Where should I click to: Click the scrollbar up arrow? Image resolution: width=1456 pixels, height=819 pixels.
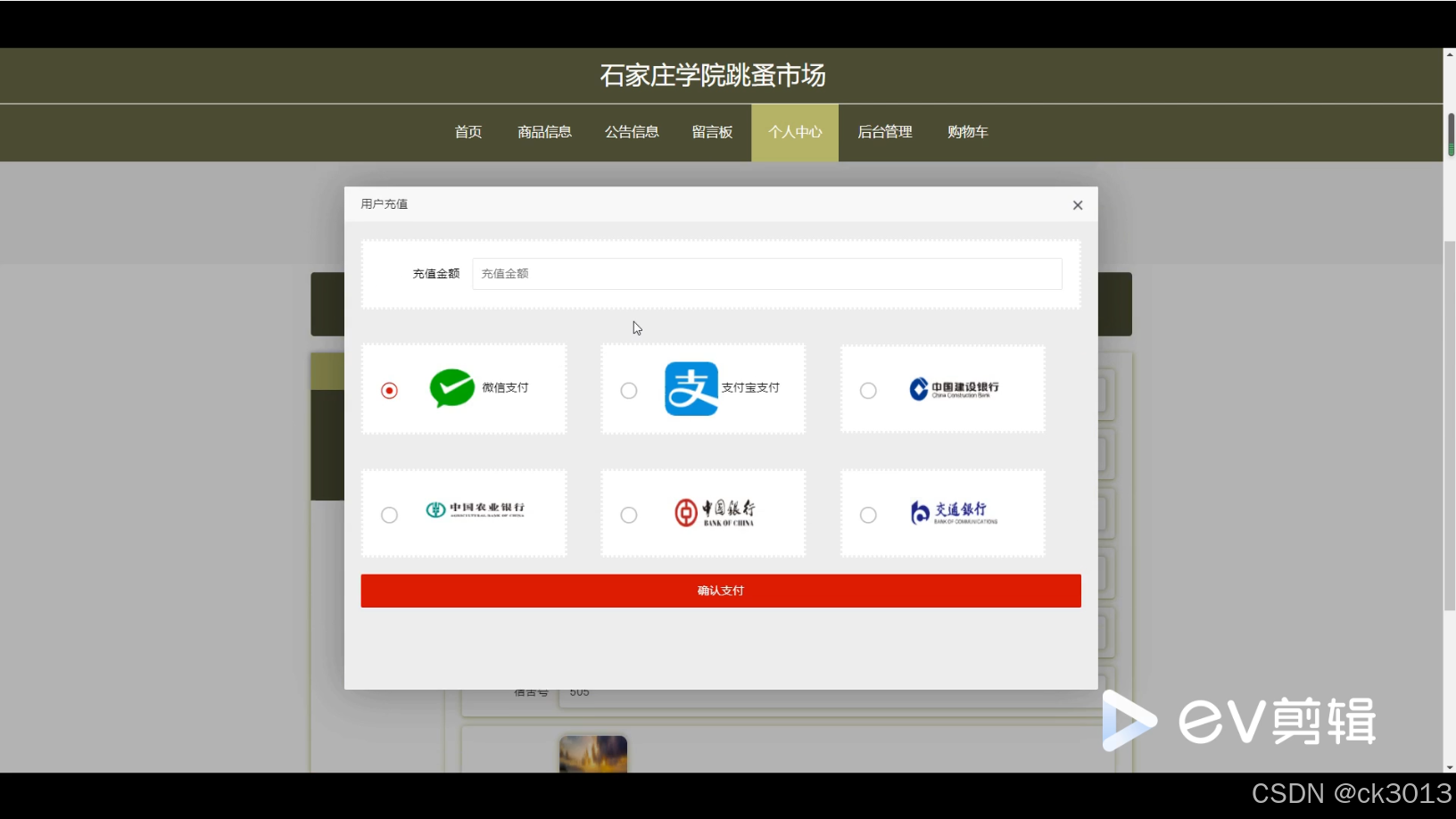(x=1450, y=54)
